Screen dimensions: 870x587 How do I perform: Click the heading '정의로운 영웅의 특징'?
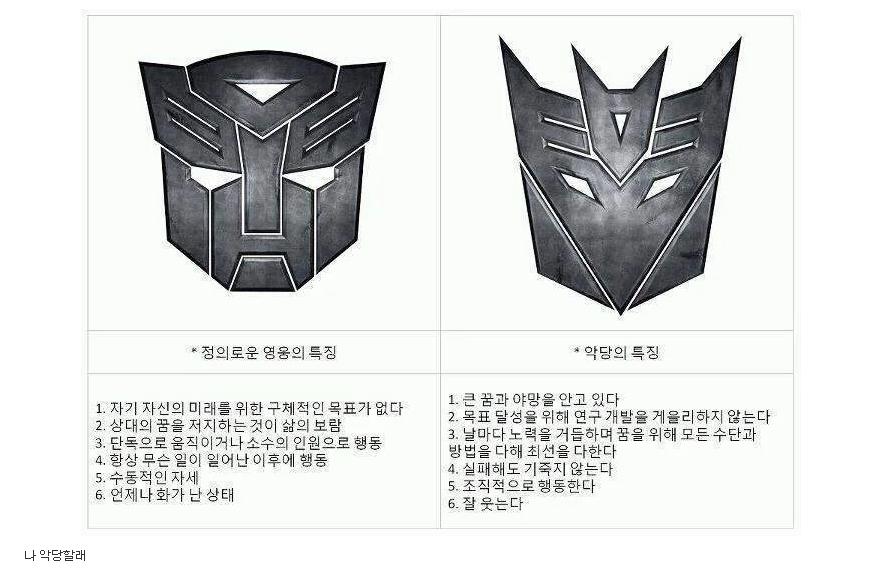264,352
